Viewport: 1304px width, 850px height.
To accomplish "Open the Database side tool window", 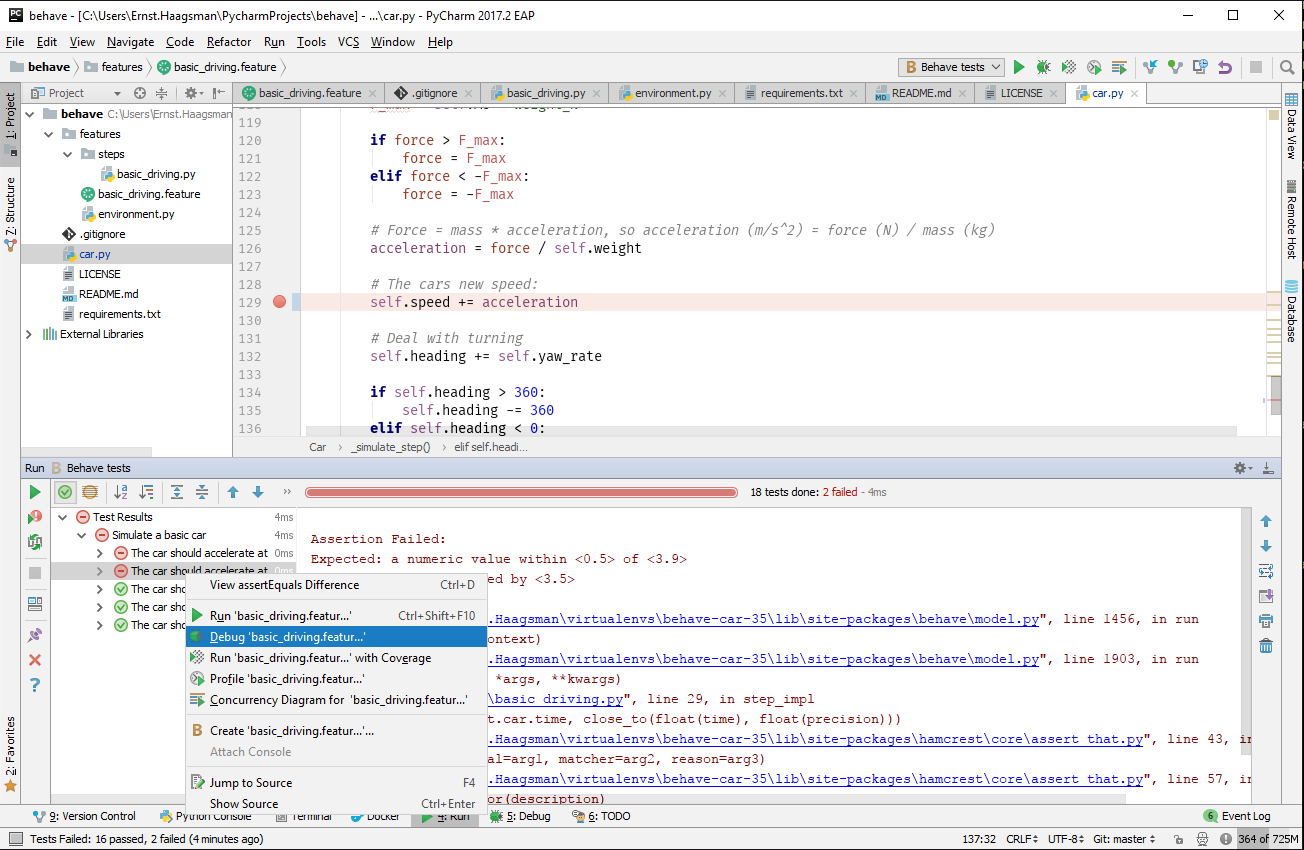I will [1291, 311].
